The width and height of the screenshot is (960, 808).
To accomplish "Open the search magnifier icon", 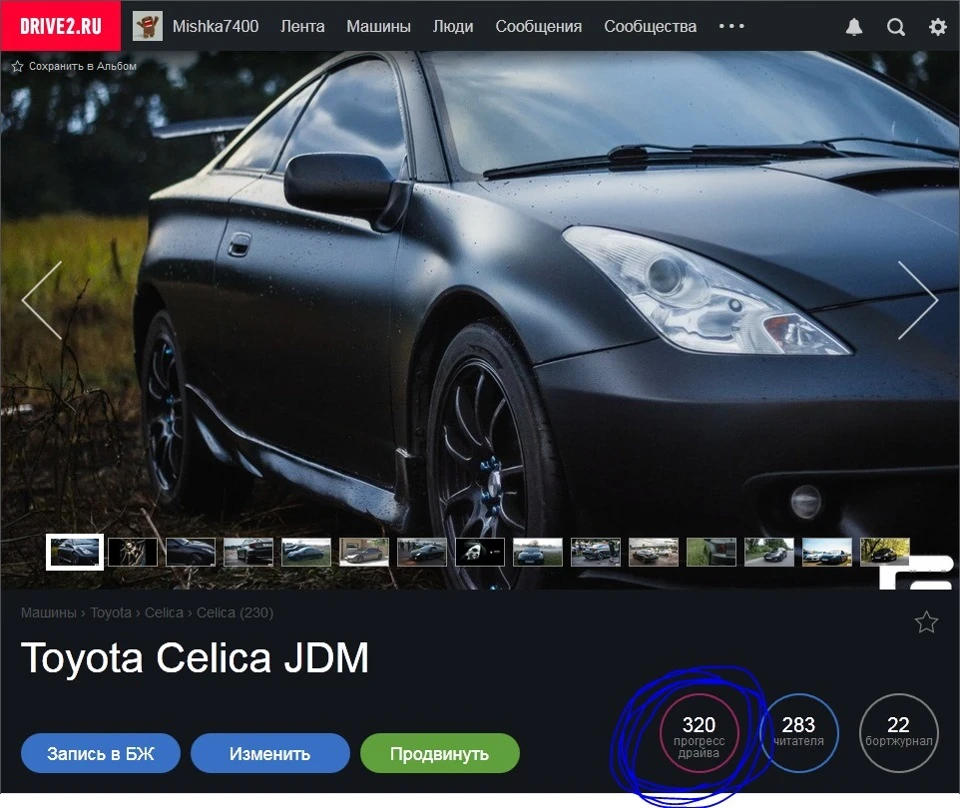I will click(x=896, y=26).
